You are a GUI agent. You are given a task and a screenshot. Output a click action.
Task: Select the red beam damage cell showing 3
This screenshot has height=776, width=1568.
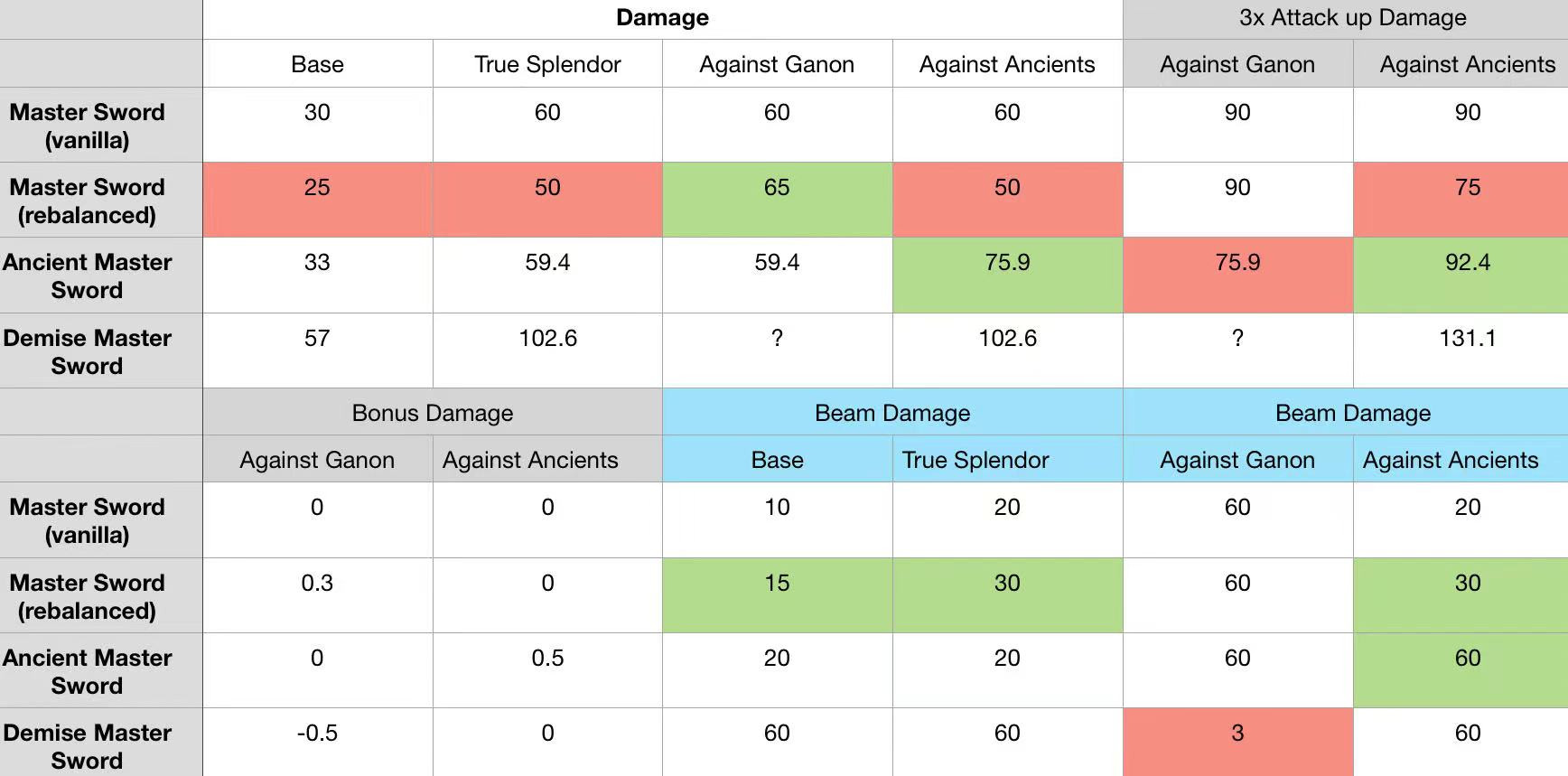[x=1237, y=734]
